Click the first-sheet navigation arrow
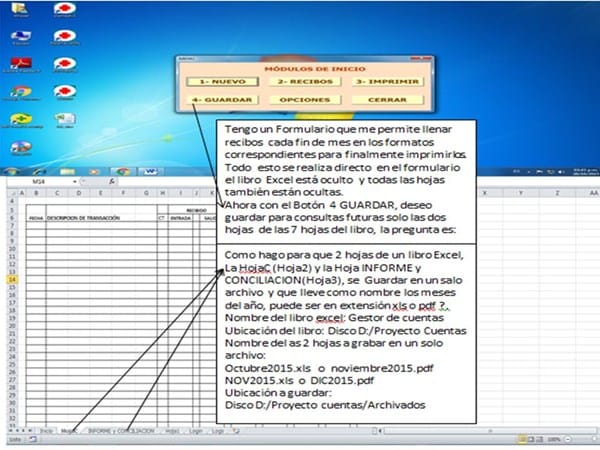This screenshot has width=600, height=450. pos(11,431)
